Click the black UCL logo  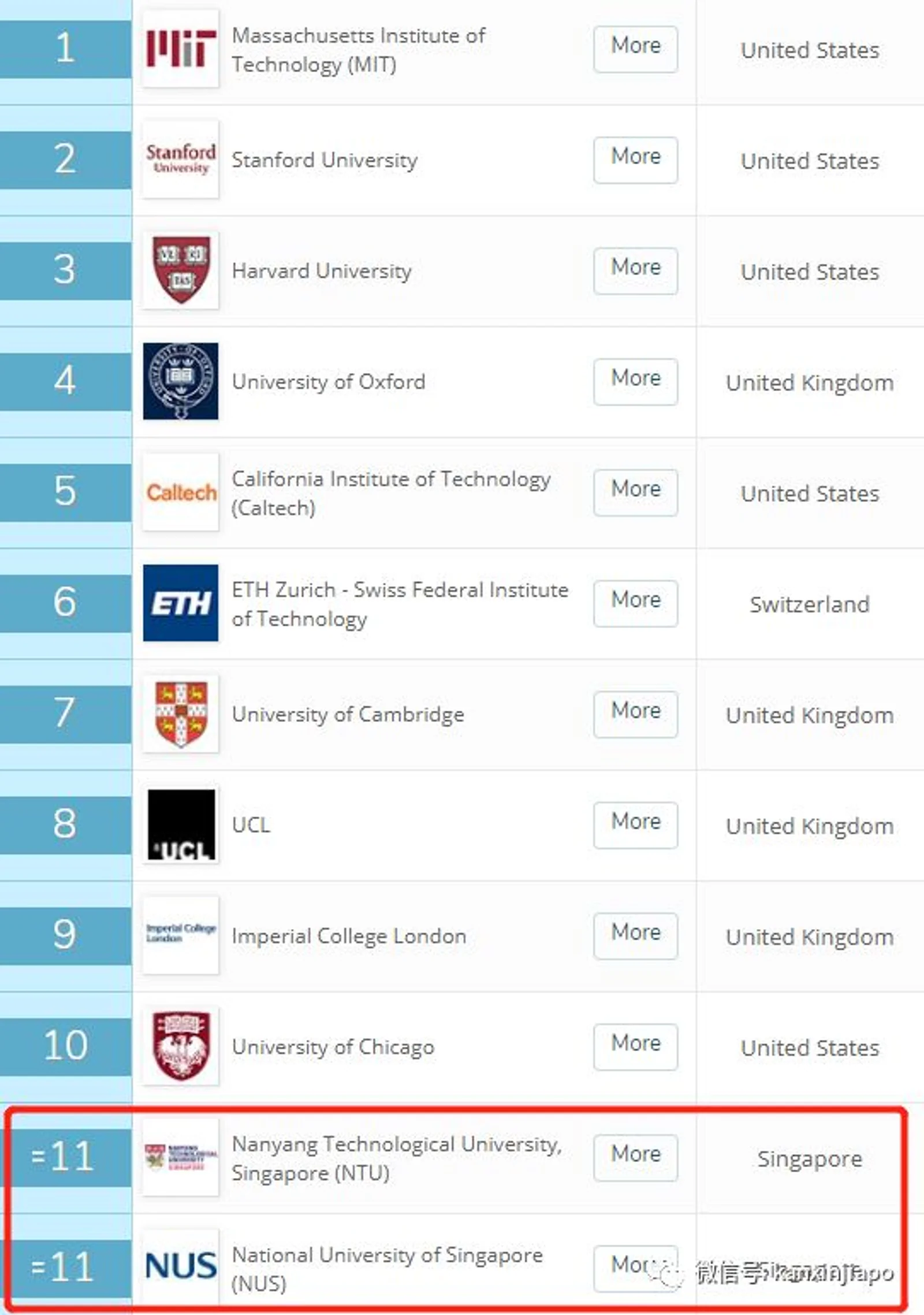[181, 825]
